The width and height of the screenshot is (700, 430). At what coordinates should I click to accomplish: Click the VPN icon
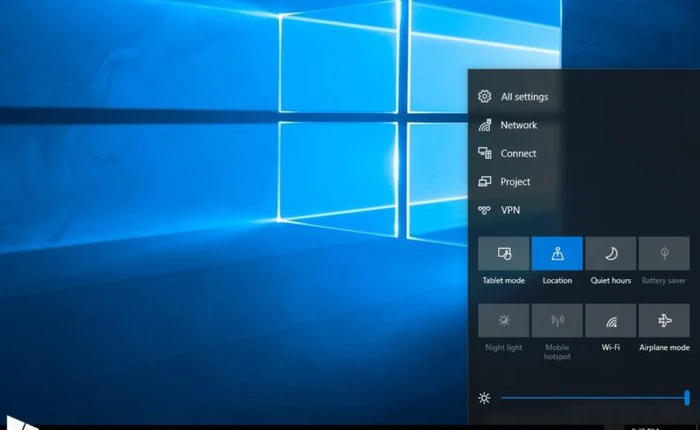(484, 210)
